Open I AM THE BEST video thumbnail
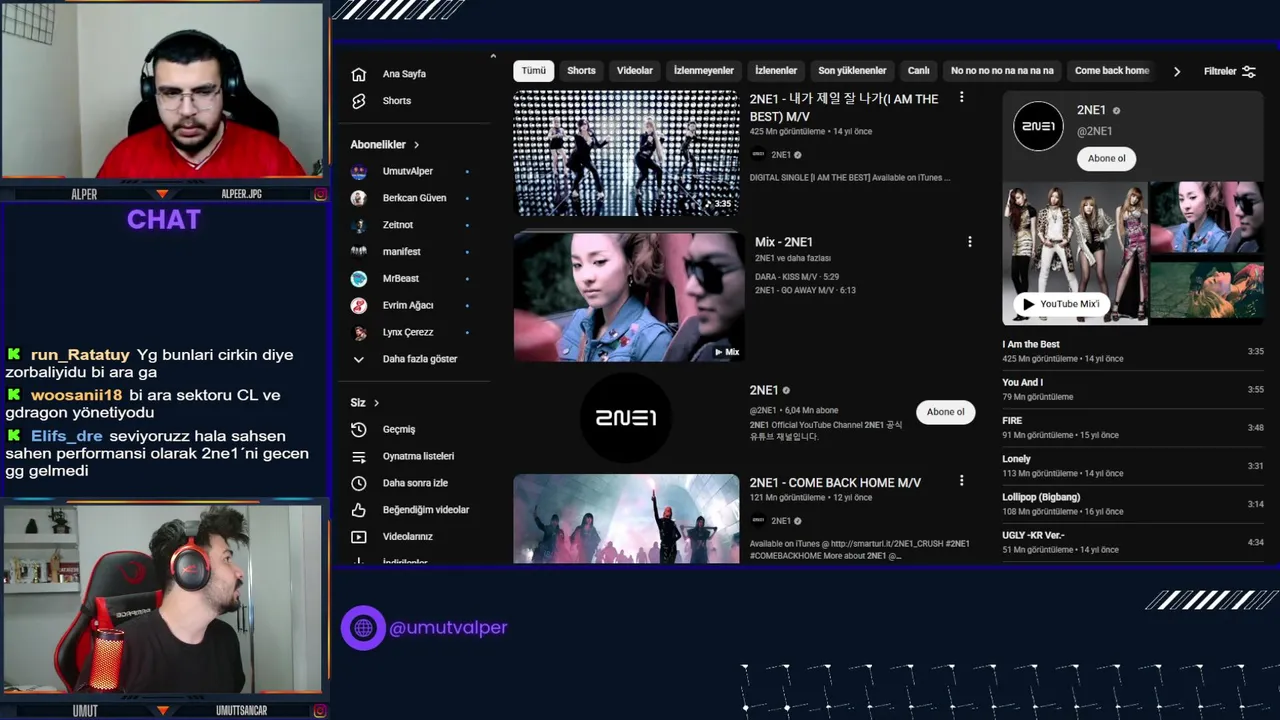Viewport: 1280px width, 720px height. click(x=627, y=153)
